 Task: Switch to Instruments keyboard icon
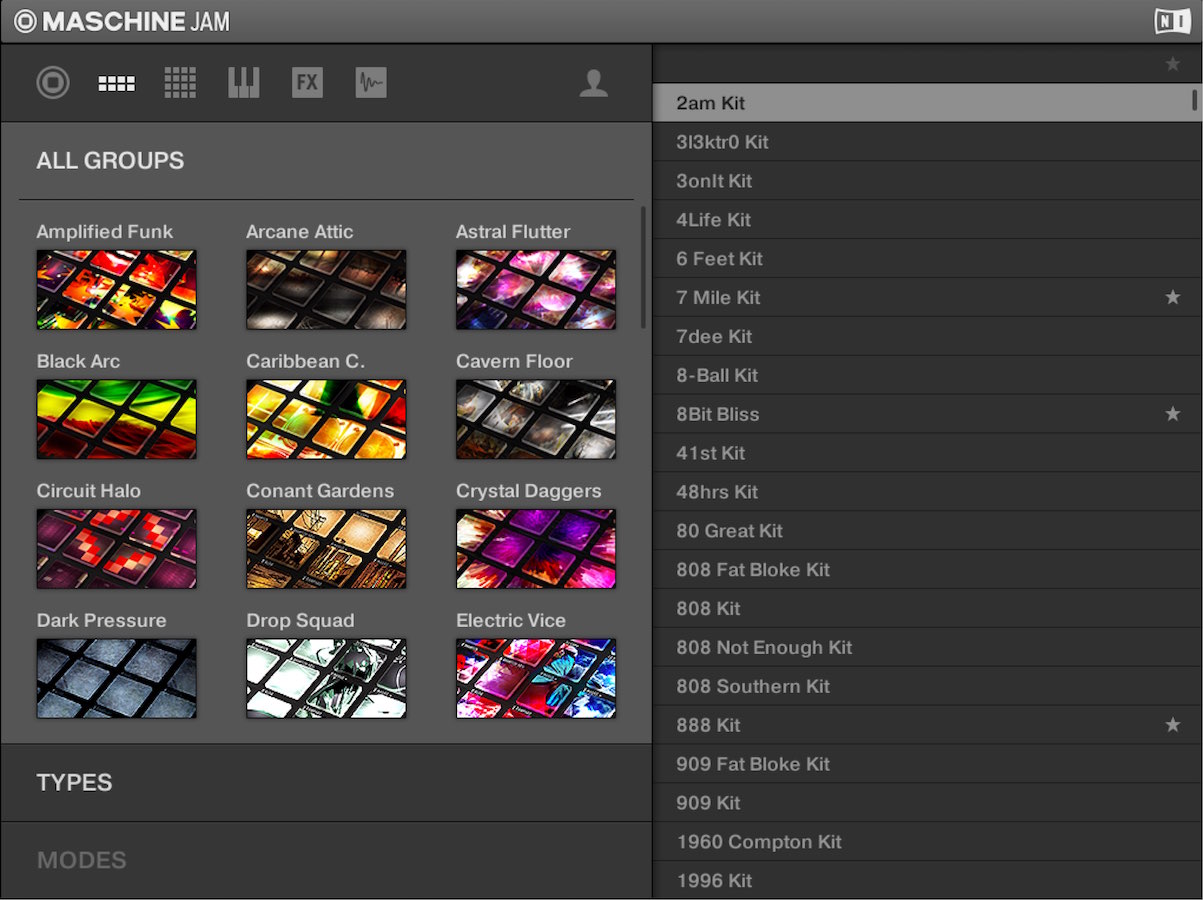click(243, 82)
